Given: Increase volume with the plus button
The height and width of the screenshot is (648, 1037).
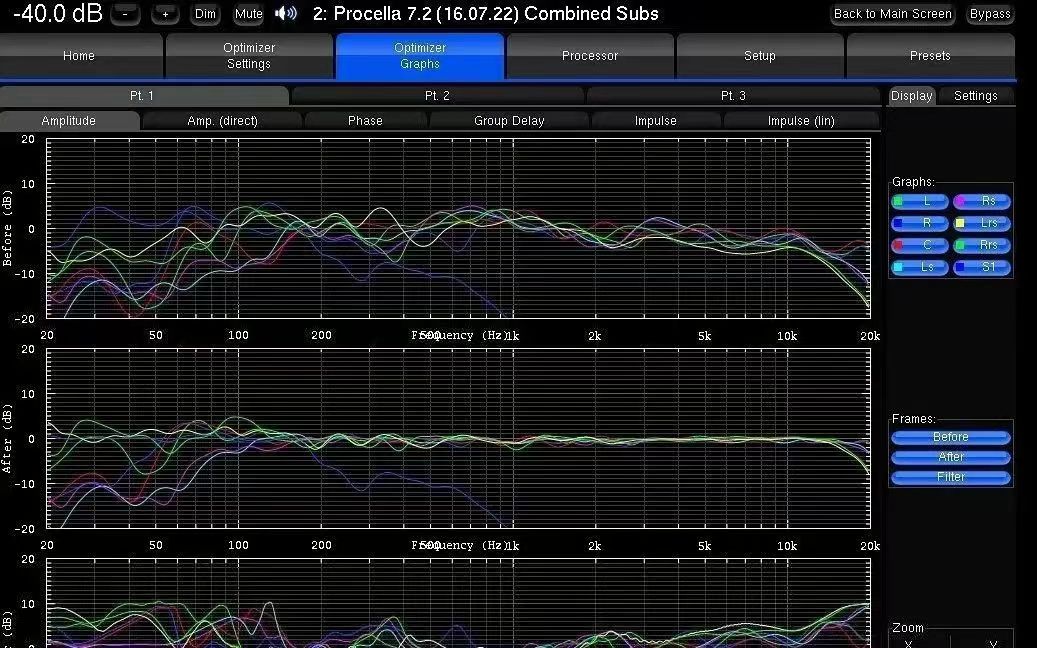Looking at the screenshot, I should pos(165,14).
